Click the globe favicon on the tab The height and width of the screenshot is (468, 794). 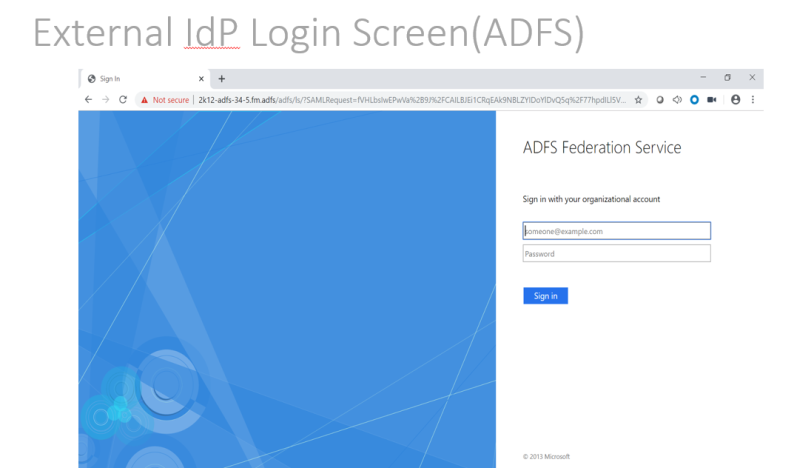[x=92, y=79]
